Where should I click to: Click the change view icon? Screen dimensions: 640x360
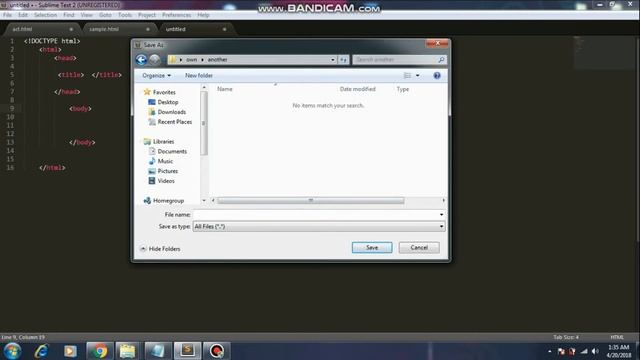(407, 76)
